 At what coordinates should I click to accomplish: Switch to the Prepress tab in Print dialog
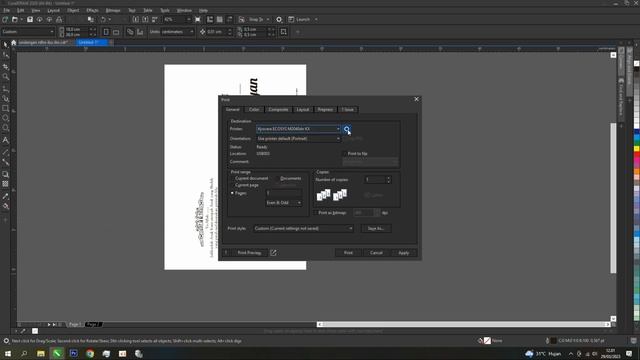(325, 109)
